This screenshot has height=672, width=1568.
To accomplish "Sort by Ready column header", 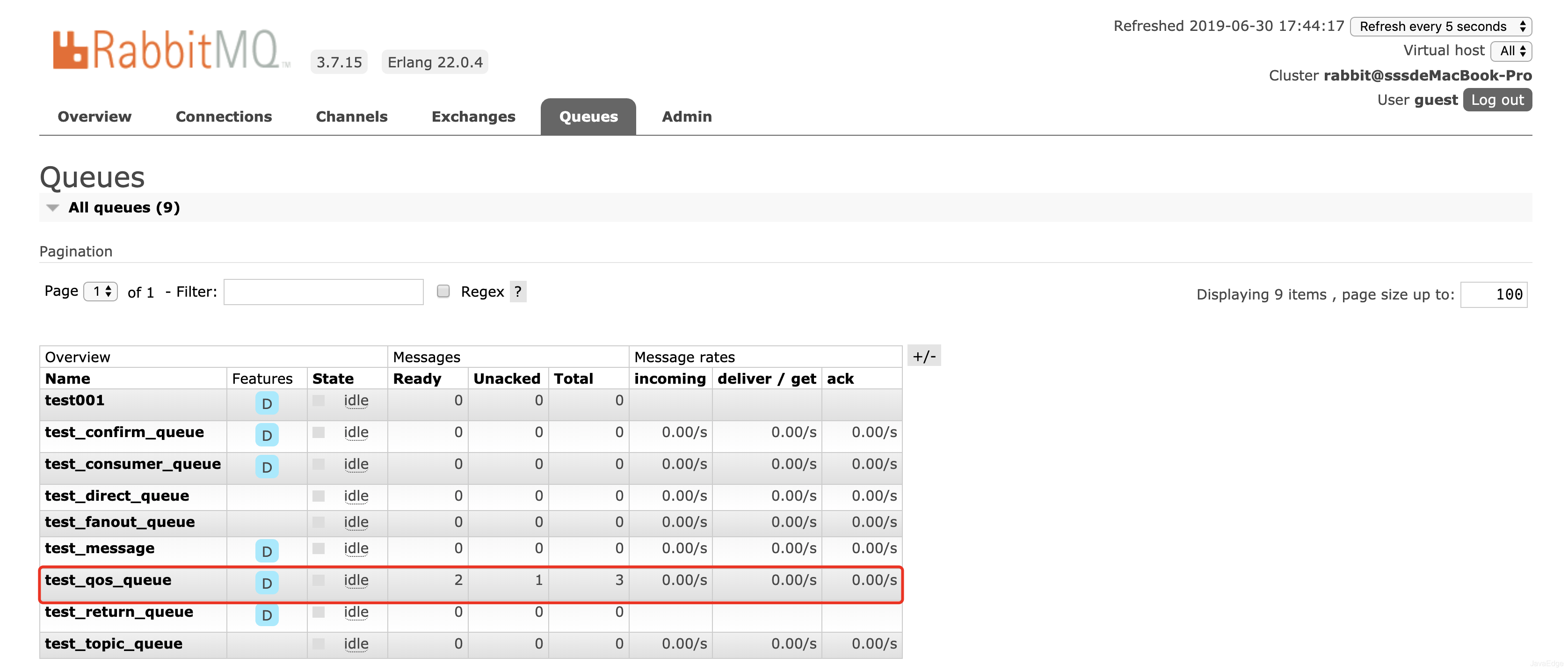I will pyautogui.click(x=417, y=379).
